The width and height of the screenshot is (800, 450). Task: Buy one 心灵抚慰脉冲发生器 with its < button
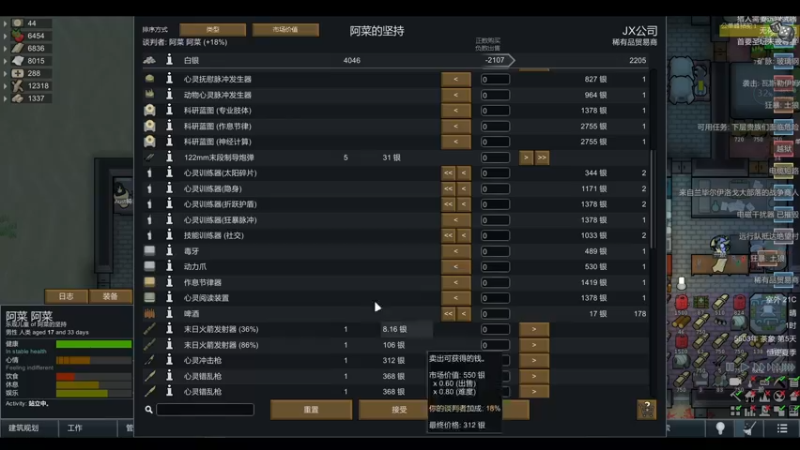(x=456, y=79)
